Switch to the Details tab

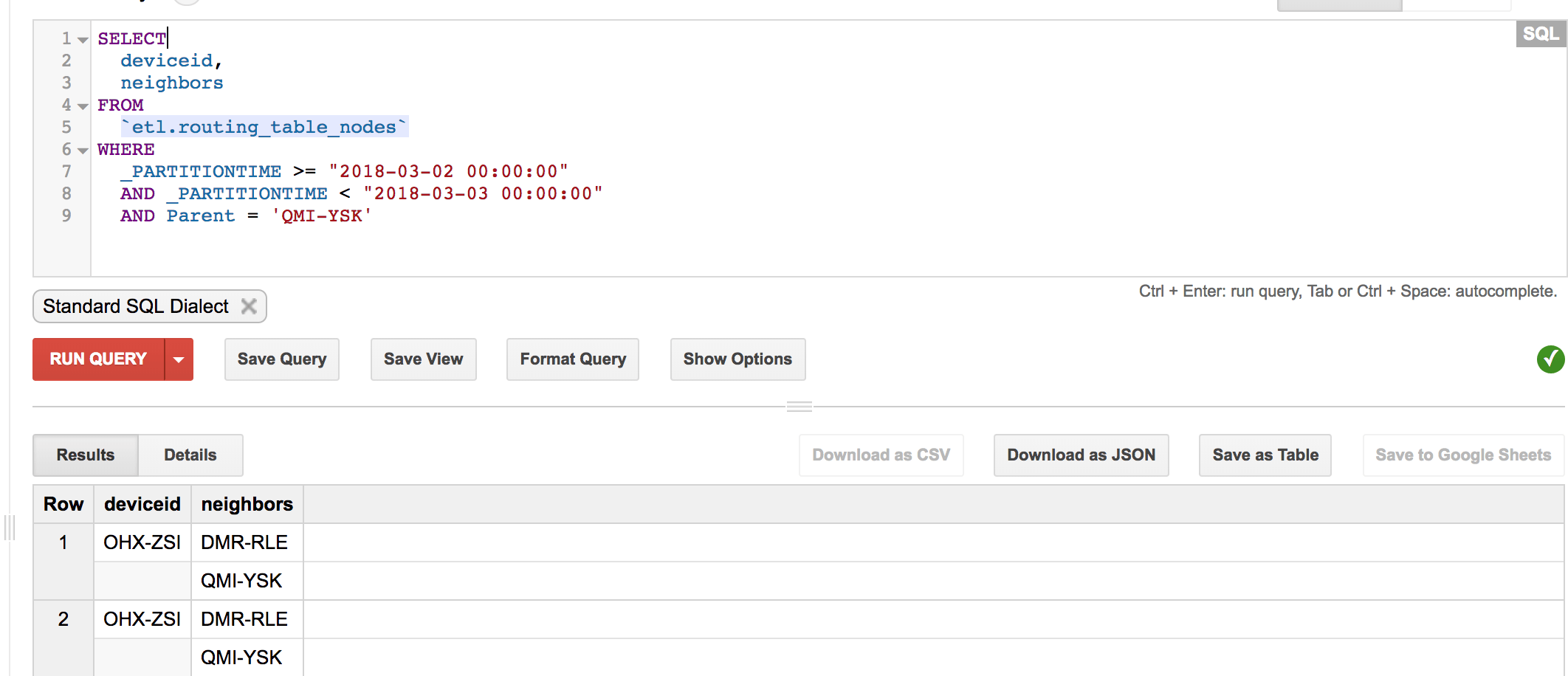click(190, 455)
